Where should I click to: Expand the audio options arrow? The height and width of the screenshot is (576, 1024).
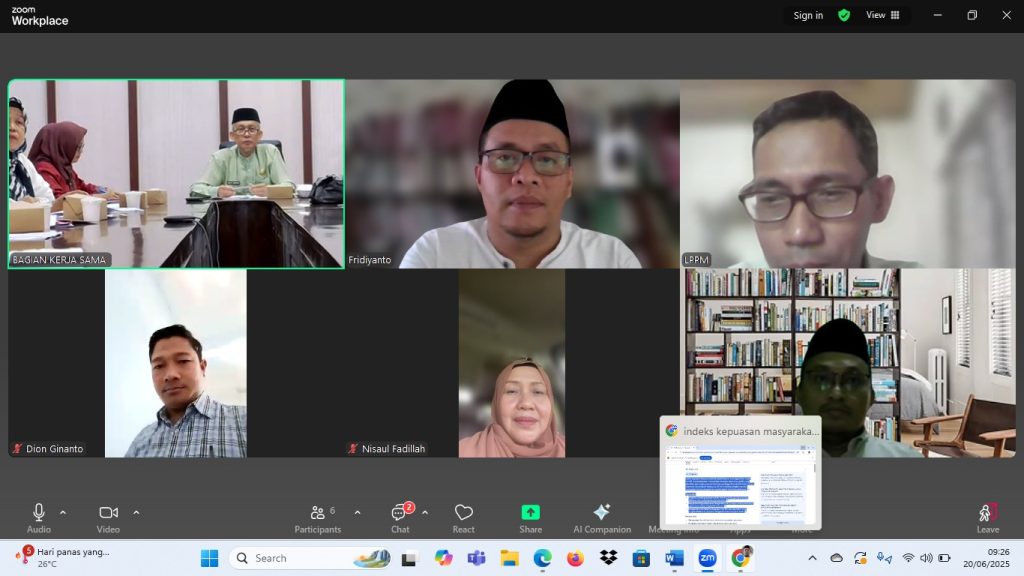(63, 513)
